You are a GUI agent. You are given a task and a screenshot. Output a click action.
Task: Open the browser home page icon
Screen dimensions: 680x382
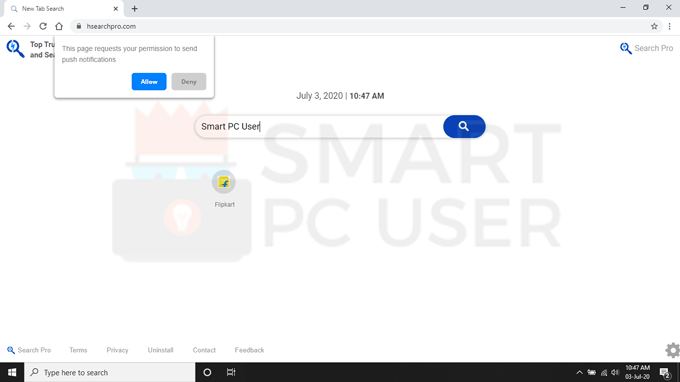pos(59,26)
